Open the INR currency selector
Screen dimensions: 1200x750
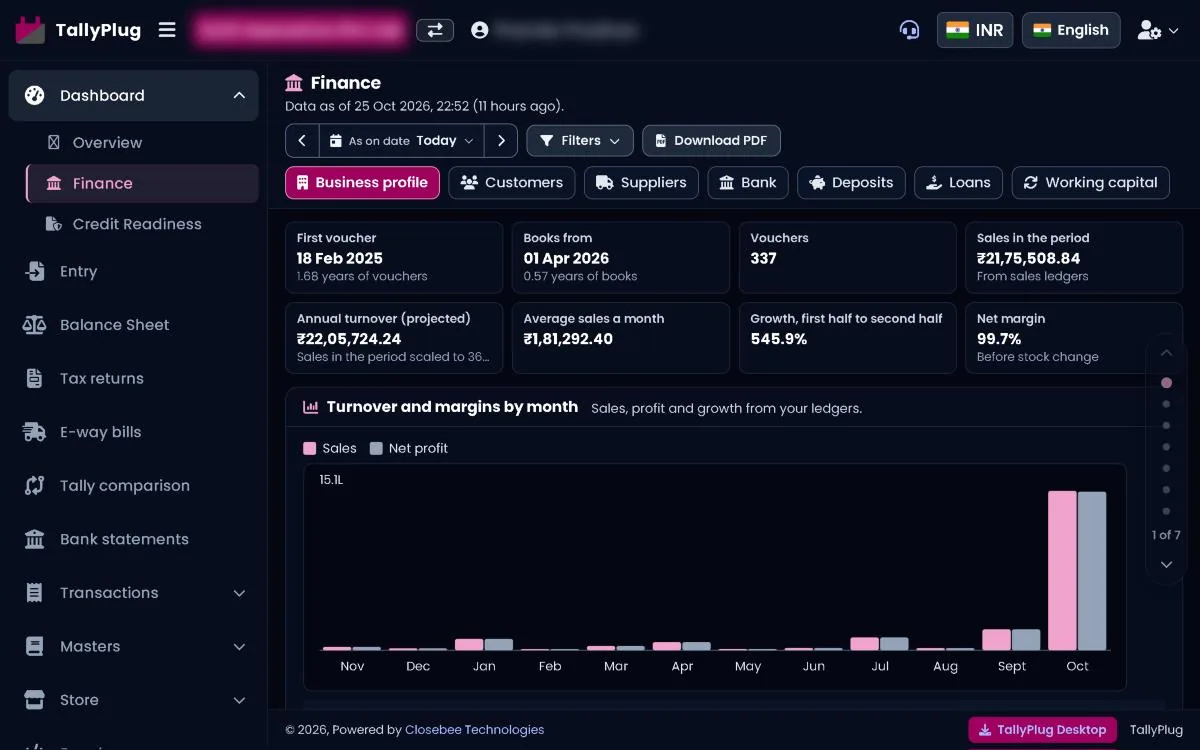click(975, 30)
